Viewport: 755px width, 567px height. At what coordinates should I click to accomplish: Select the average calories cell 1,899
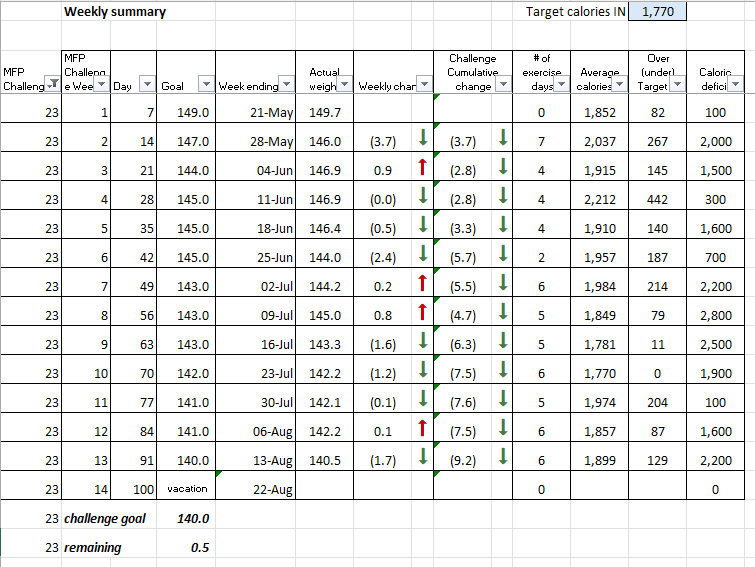click(599, 456)
